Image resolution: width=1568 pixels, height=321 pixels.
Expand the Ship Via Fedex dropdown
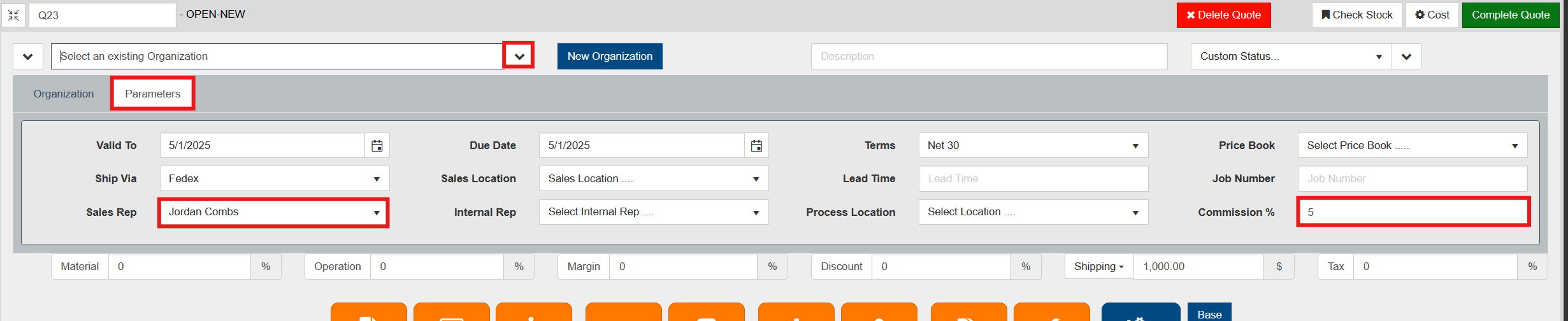coord(274,179)
